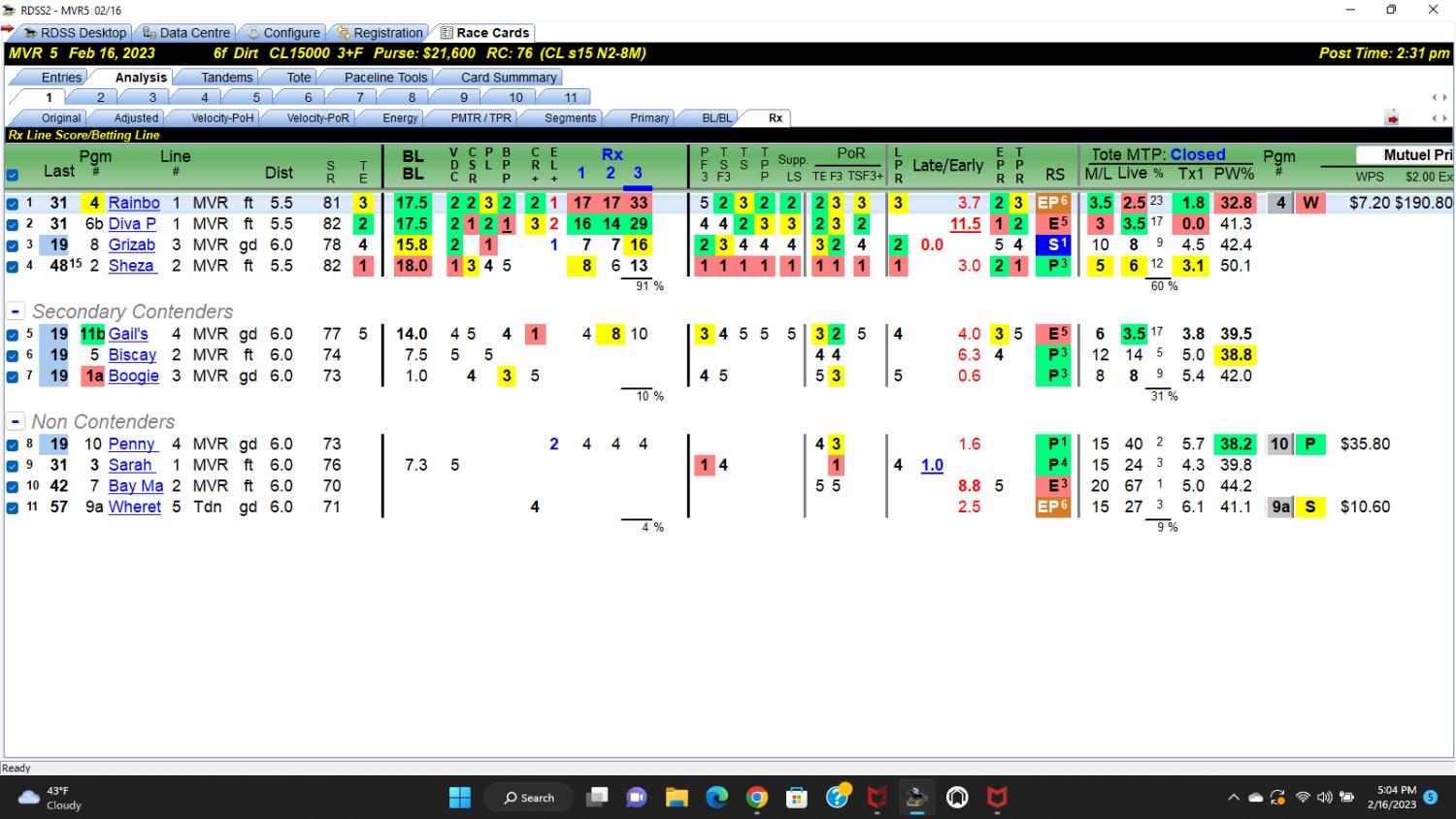The image size is (1456, 819).
Task: Open the battery status icon
Action: 1346,798
